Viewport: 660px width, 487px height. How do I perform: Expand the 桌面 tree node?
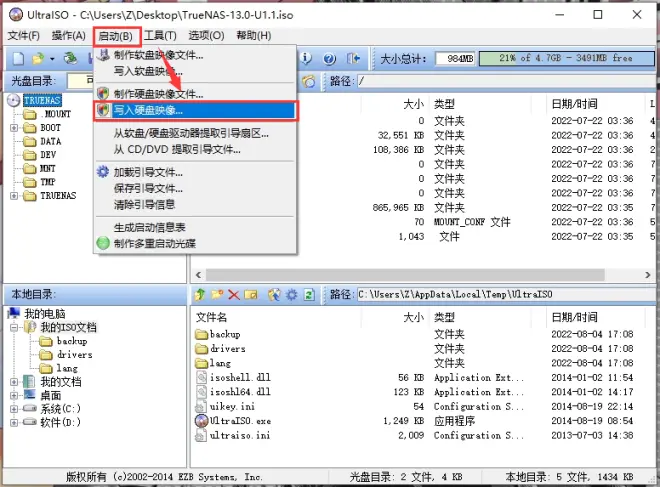click(14, 395)
